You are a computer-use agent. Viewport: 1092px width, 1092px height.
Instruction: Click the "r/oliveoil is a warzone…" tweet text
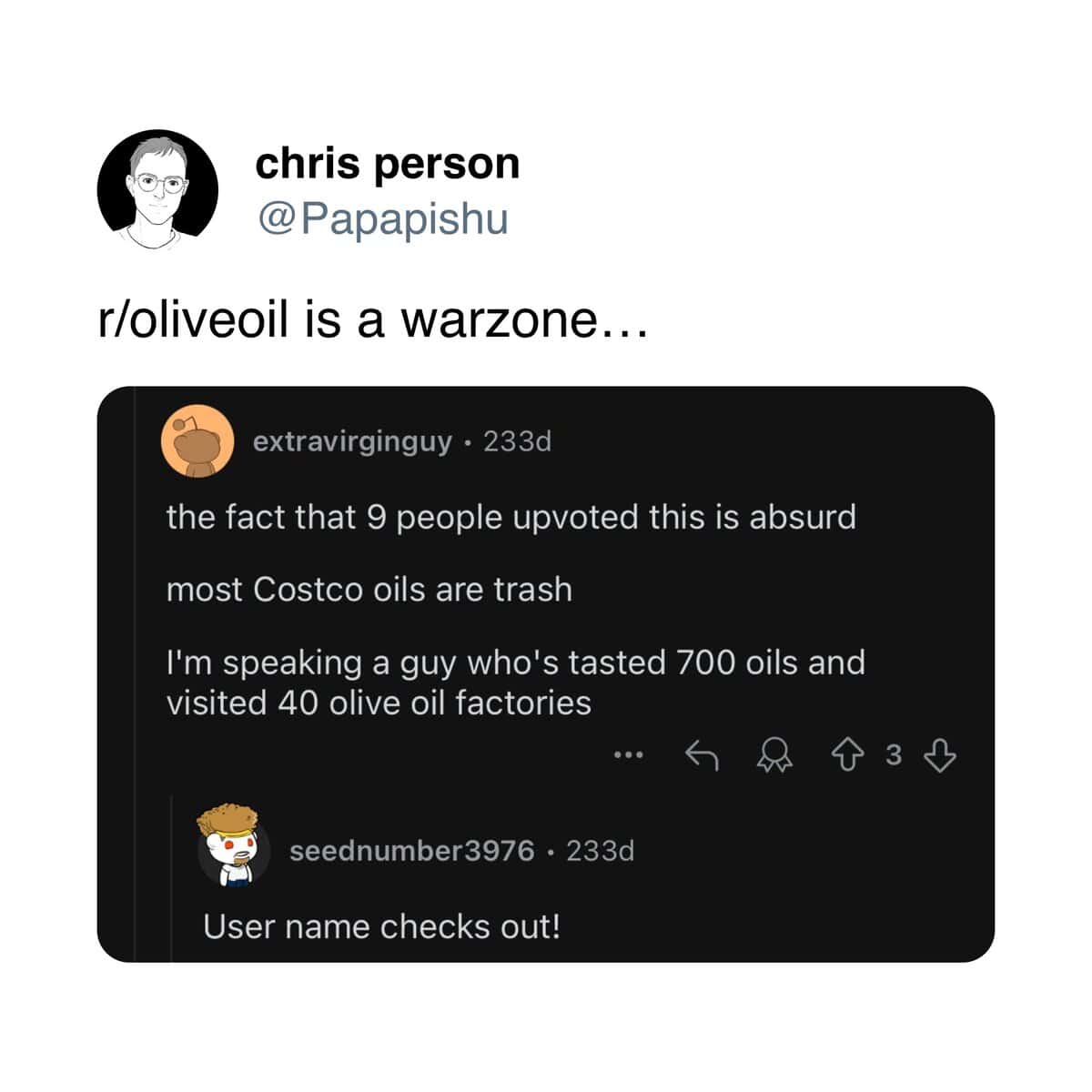tap(373, 320)
